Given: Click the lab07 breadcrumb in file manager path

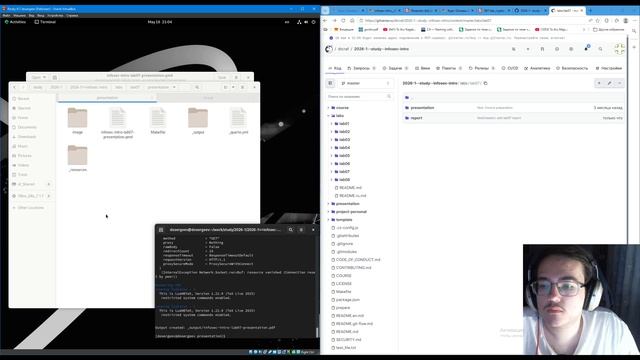Looking at the screenshot, I should point(135,87).
